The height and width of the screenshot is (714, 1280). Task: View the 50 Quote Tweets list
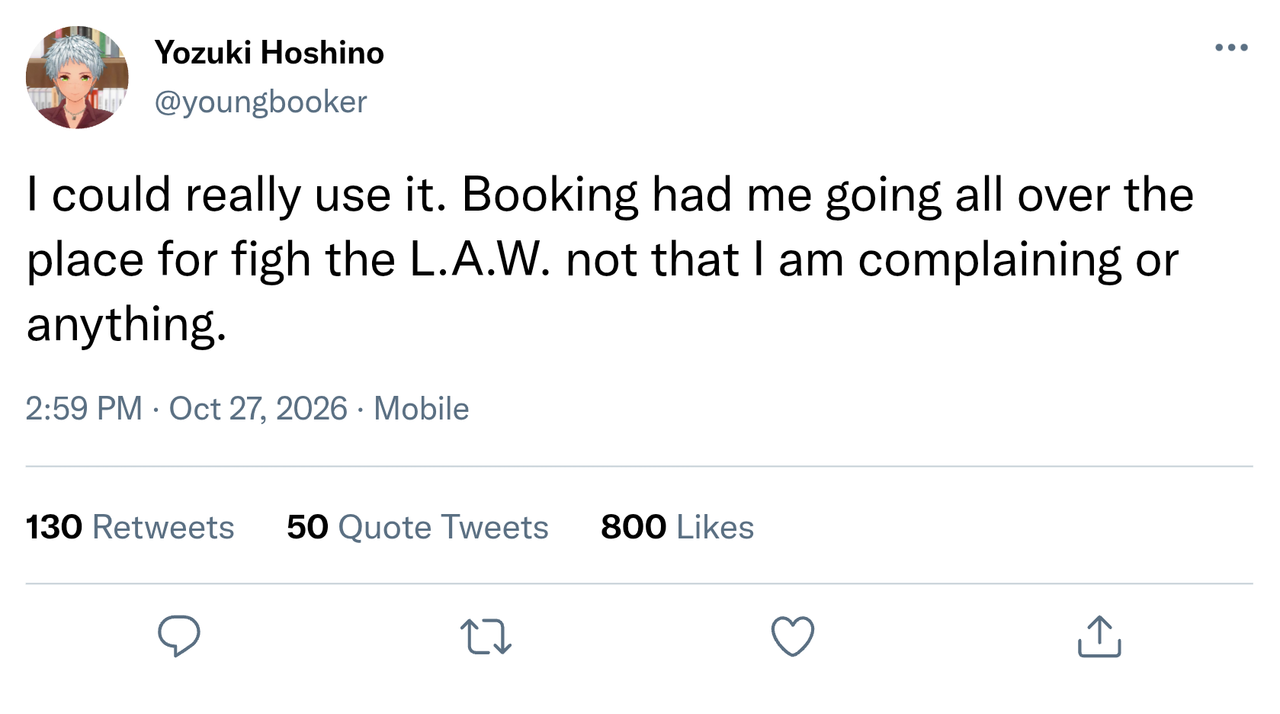point(418,527)
